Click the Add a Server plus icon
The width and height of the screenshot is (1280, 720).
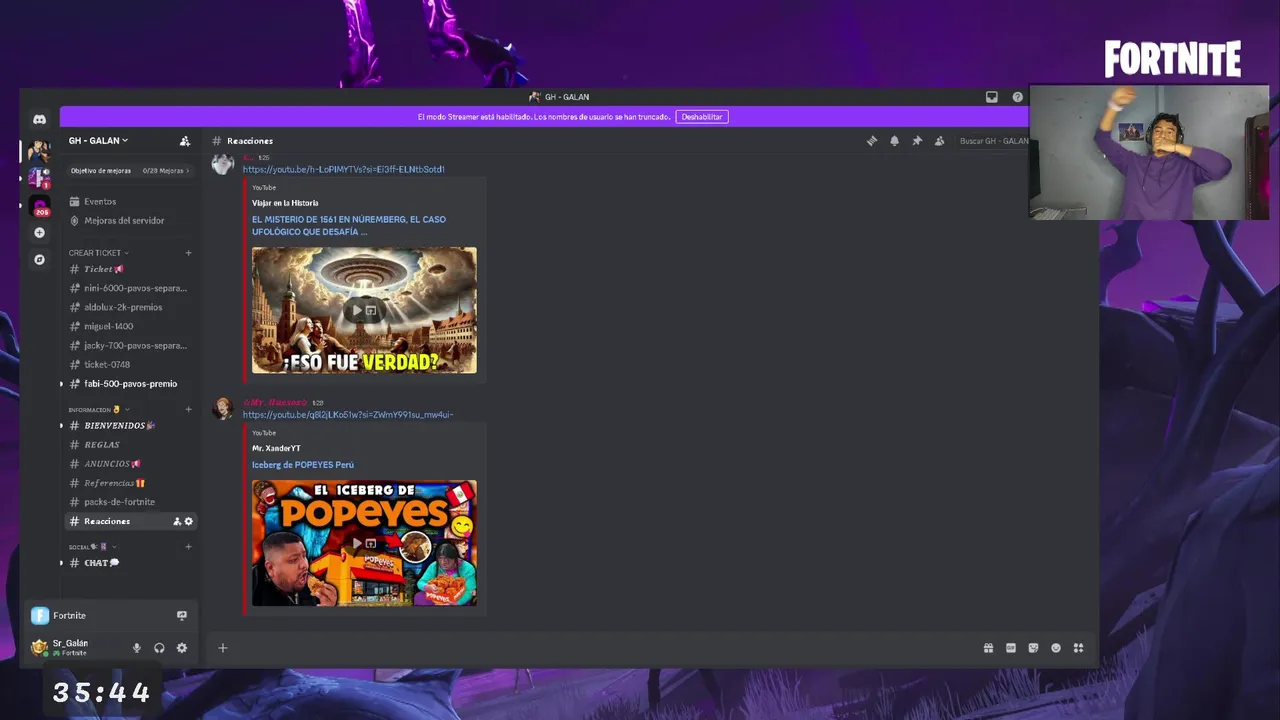tap(39, 233)
